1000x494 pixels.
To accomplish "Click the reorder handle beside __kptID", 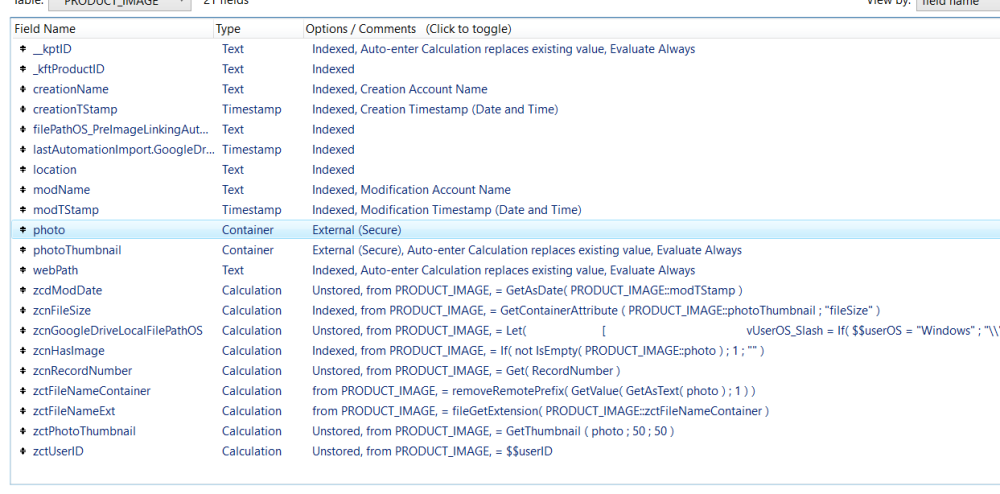I will click(22, 49).
